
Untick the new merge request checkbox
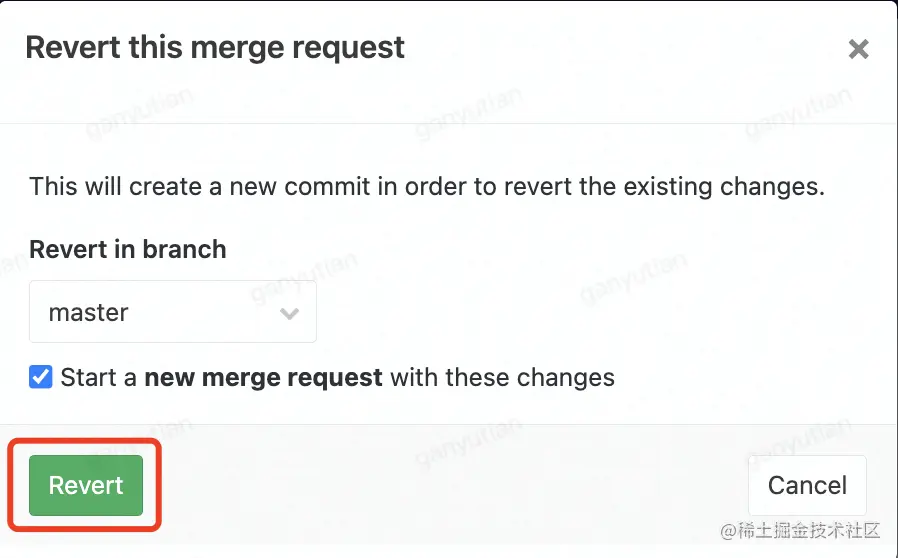pos(41,377)
